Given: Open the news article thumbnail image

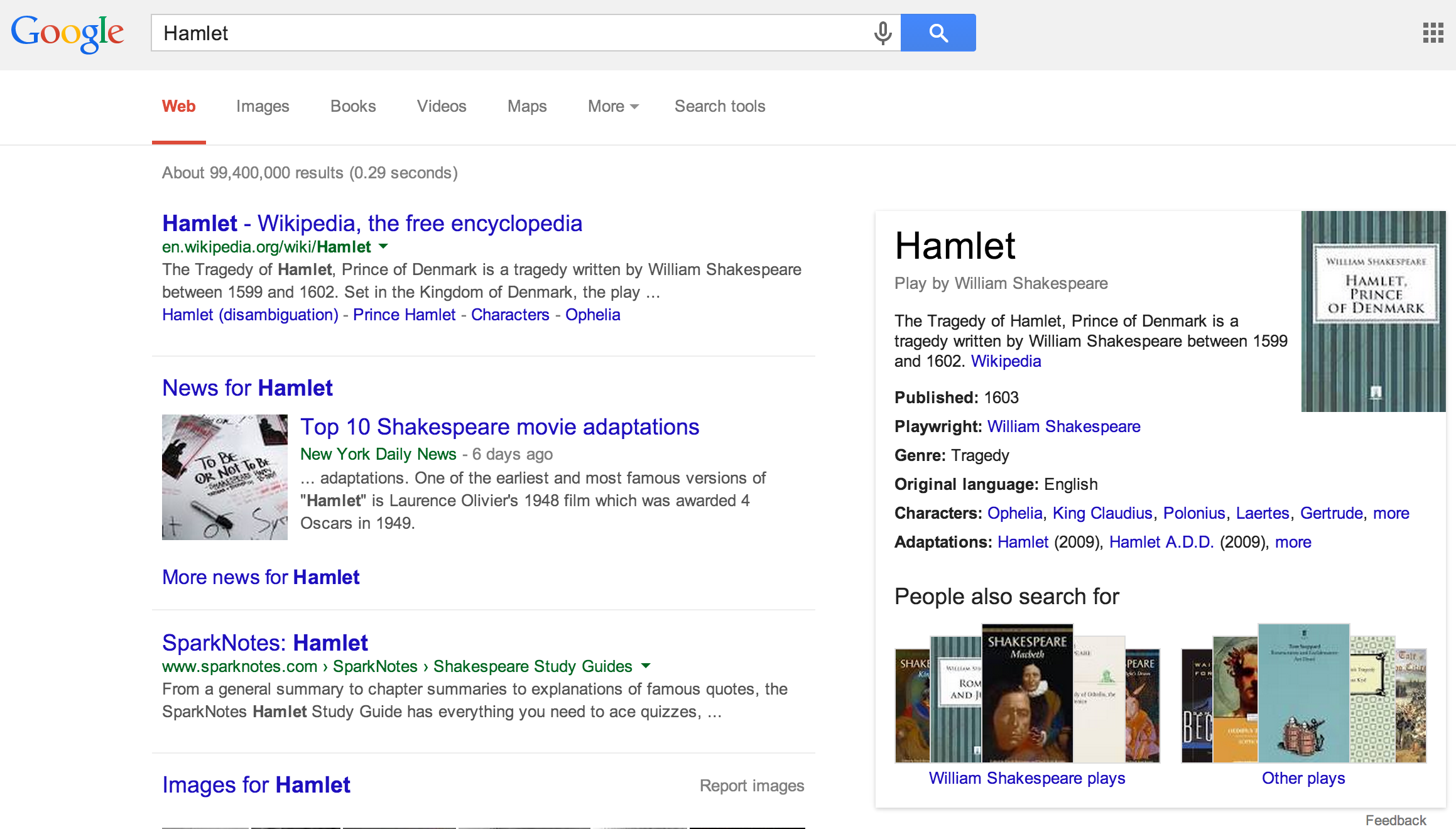Looking at the screenshot, I should [224, 477].
